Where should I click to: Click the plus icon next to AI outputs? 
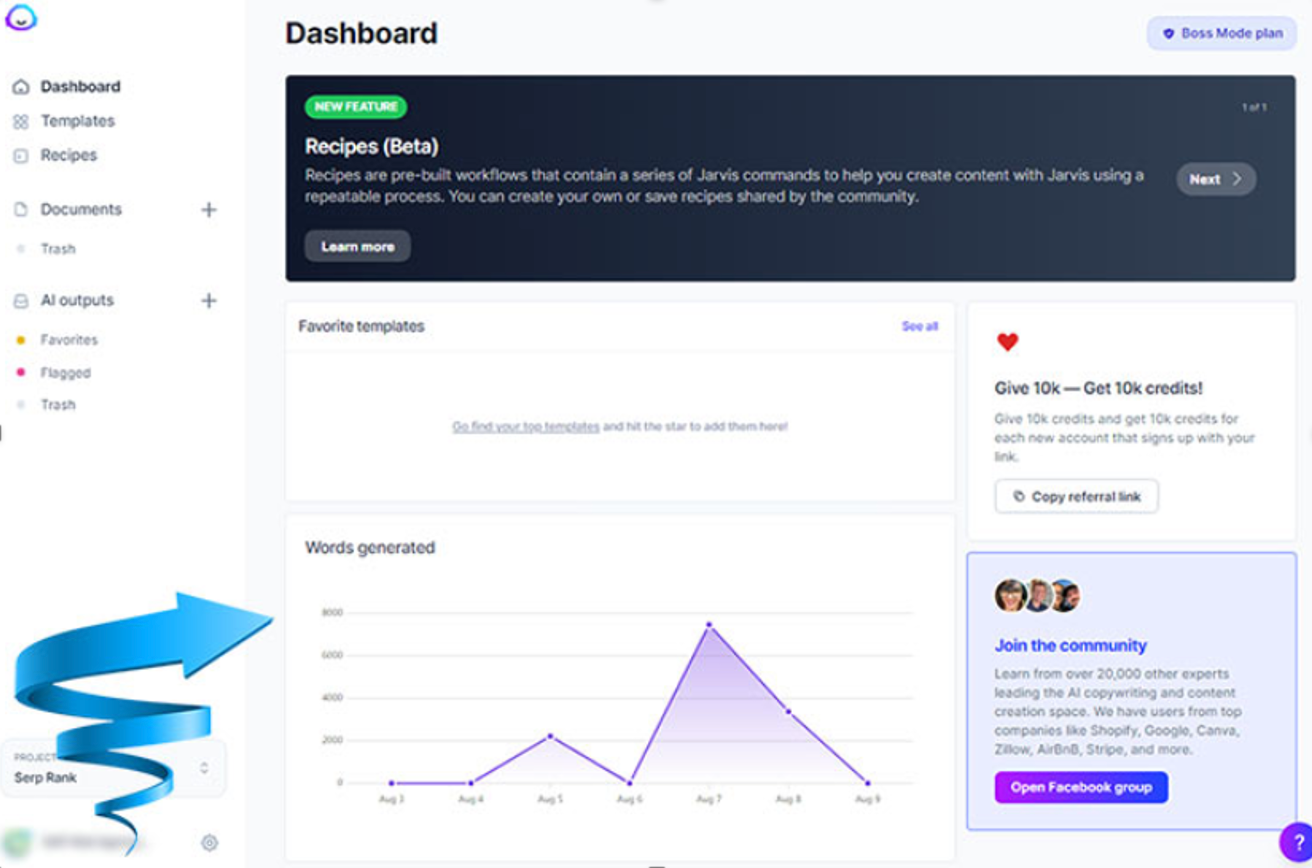(208, 300)
